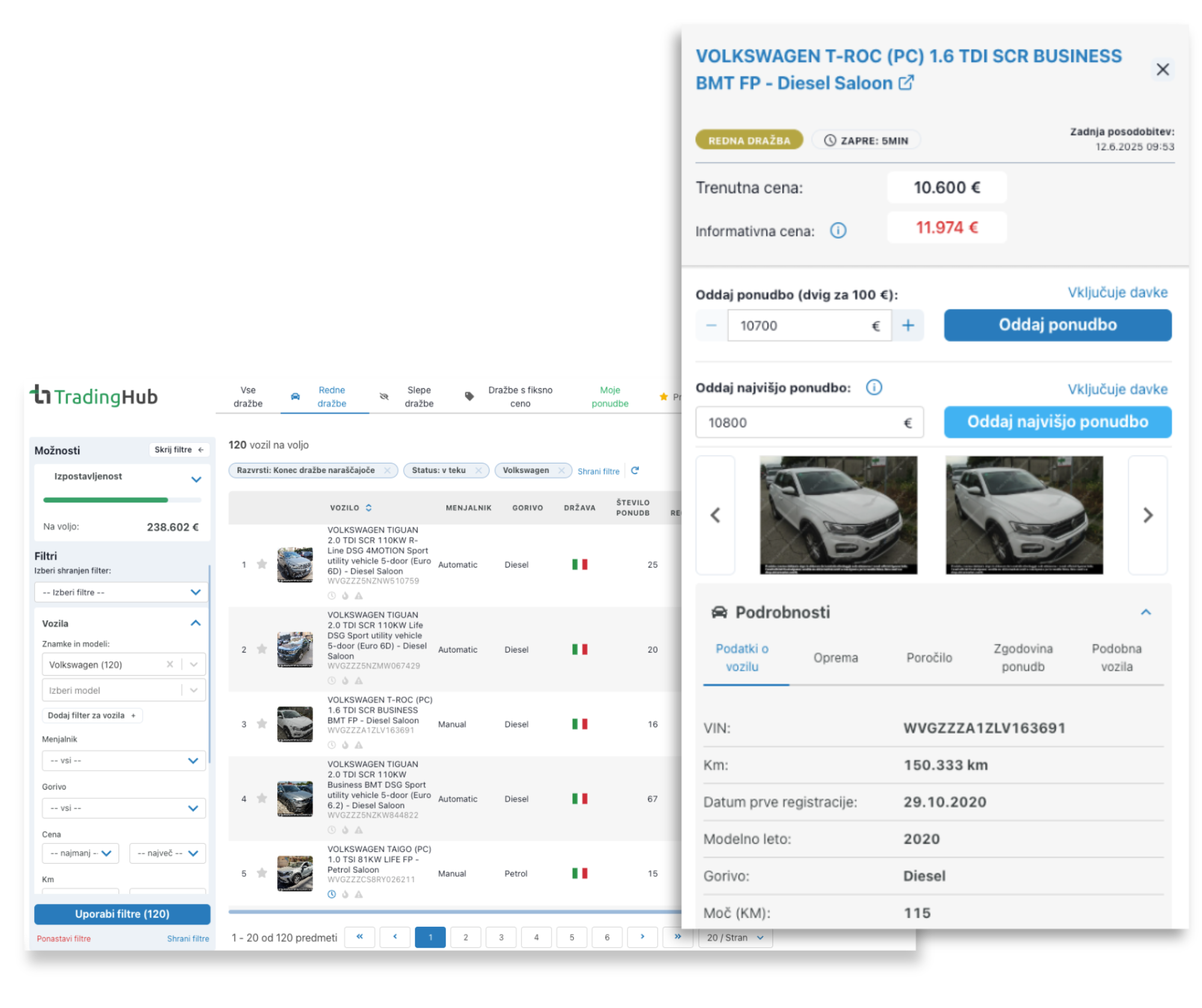Click info icon beside Oddaj najvišjo ponudbo
1202x1008 pixels.
pos(874,388)
